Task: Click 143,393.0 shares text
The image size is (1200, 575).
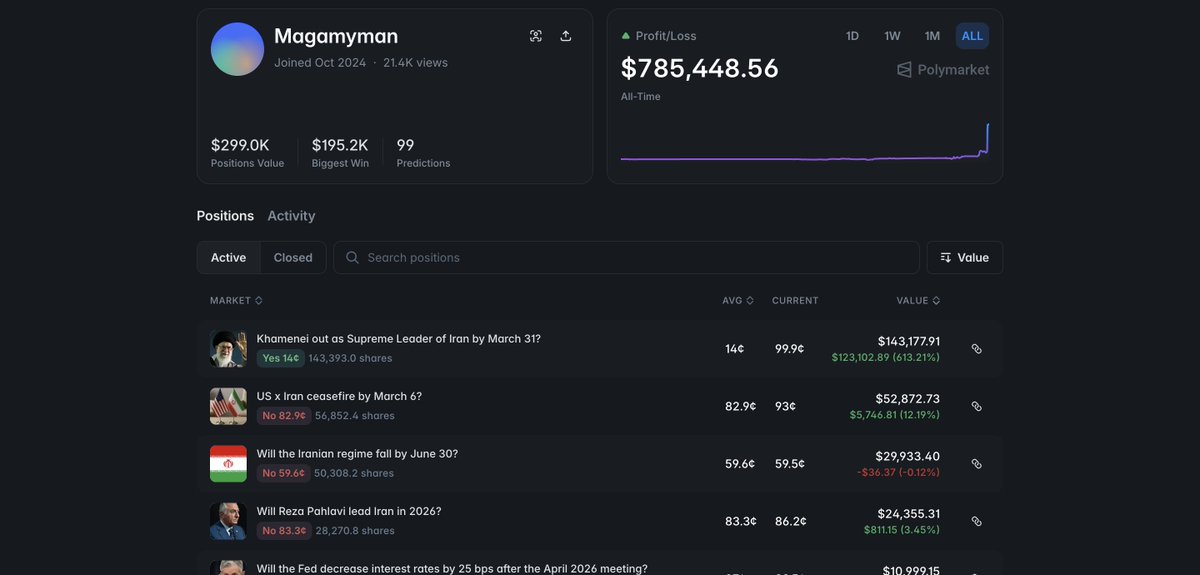Action: (x=350, y=358)
